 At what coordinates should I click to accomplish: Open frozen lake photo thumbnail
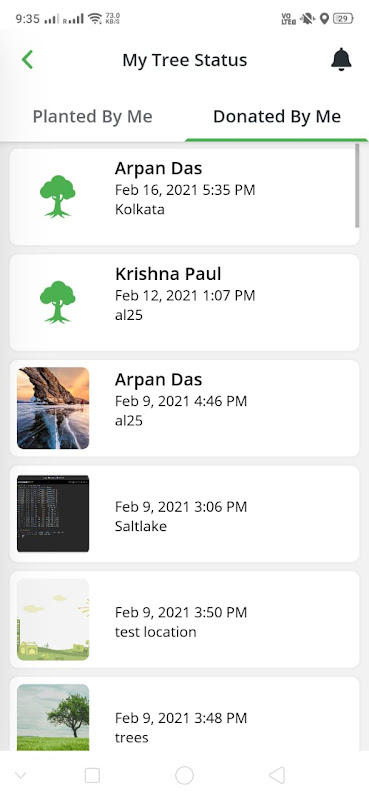[53, 408]
